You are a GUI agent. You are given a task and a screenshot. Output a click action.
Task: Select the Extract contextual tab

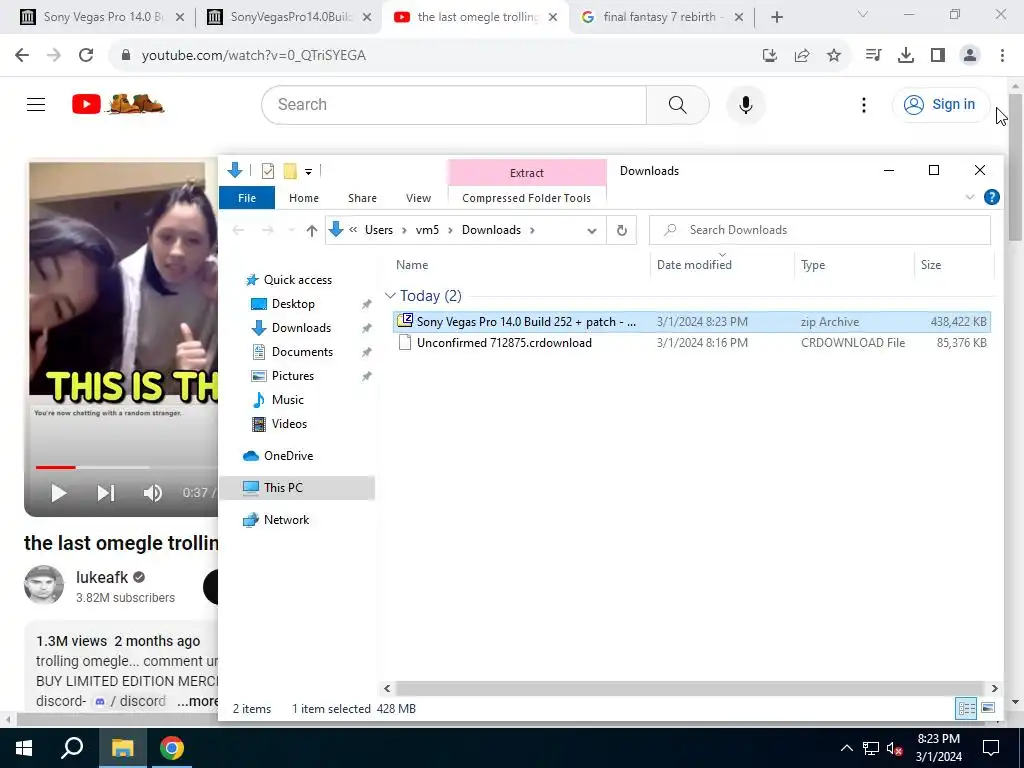click(526, 173)
